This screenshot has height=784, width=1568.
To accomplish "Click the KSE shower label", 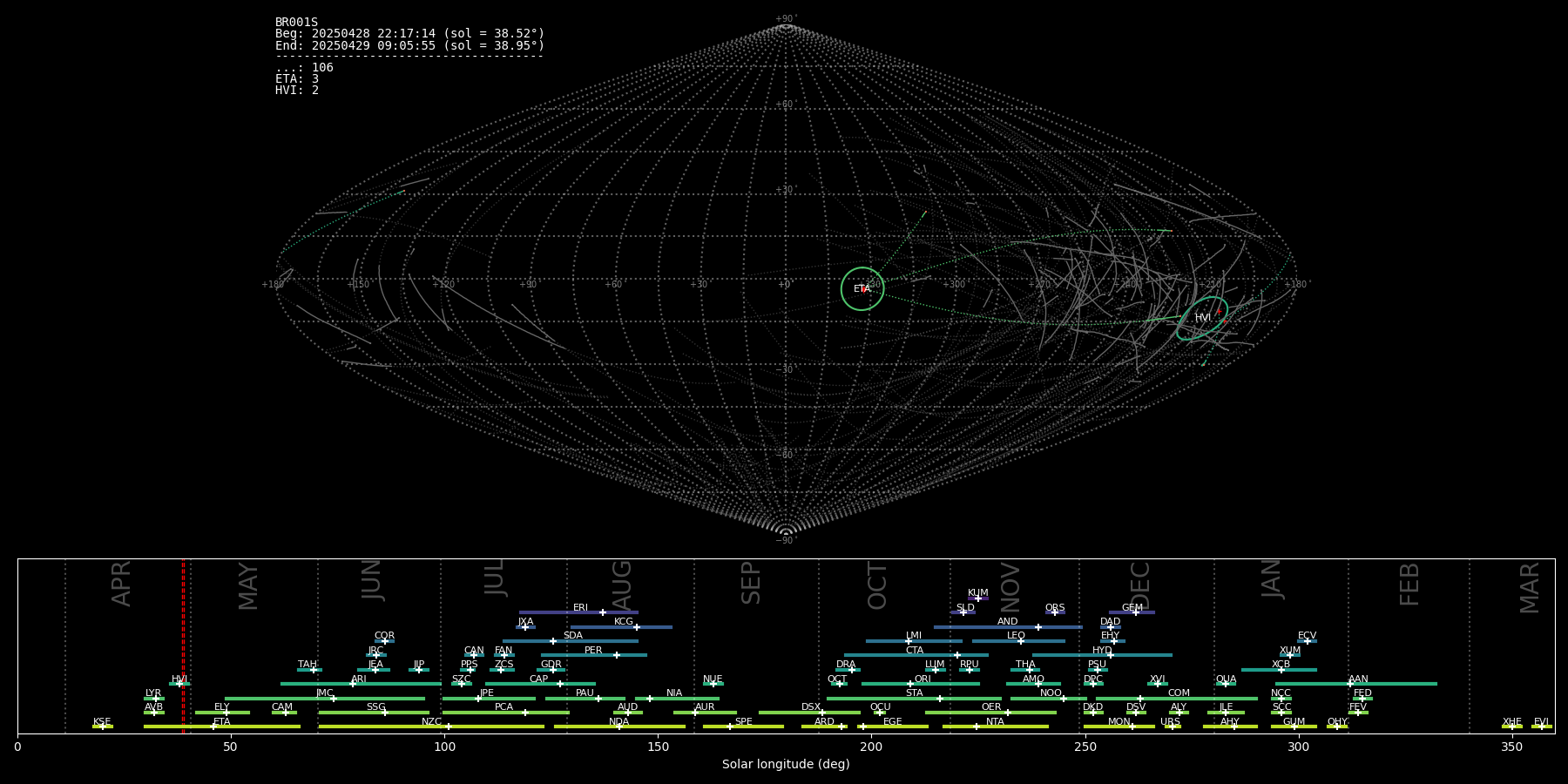I will (x=102, y=722).
